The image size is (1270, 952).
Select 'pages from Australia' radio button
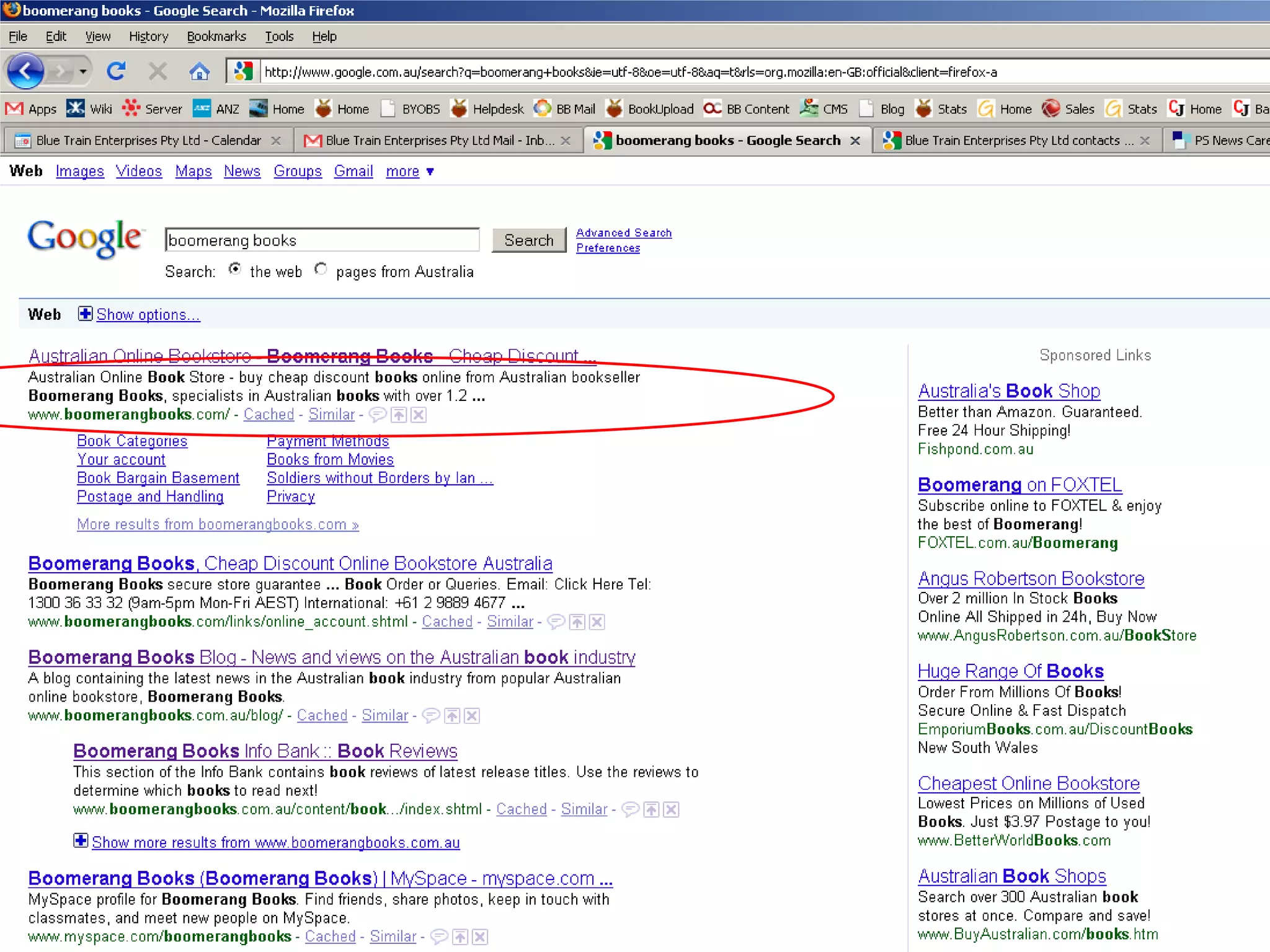pyautogui.click(x=321, y=270)
